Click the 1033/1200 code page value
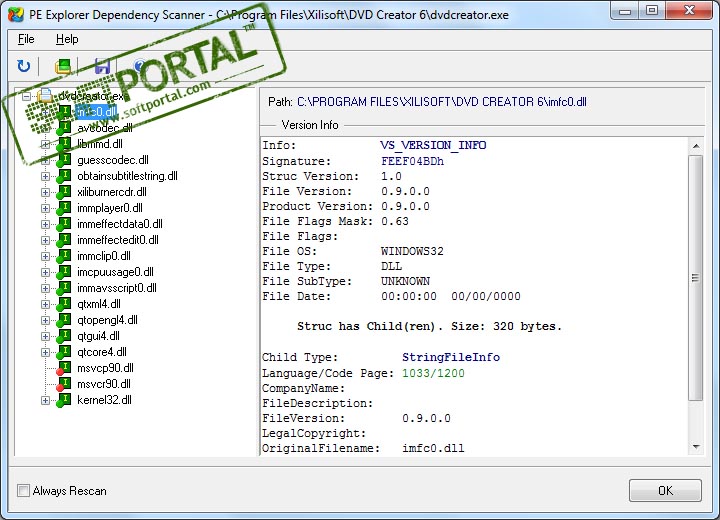This screenshot has width=720, height=520. click(433, 373)
